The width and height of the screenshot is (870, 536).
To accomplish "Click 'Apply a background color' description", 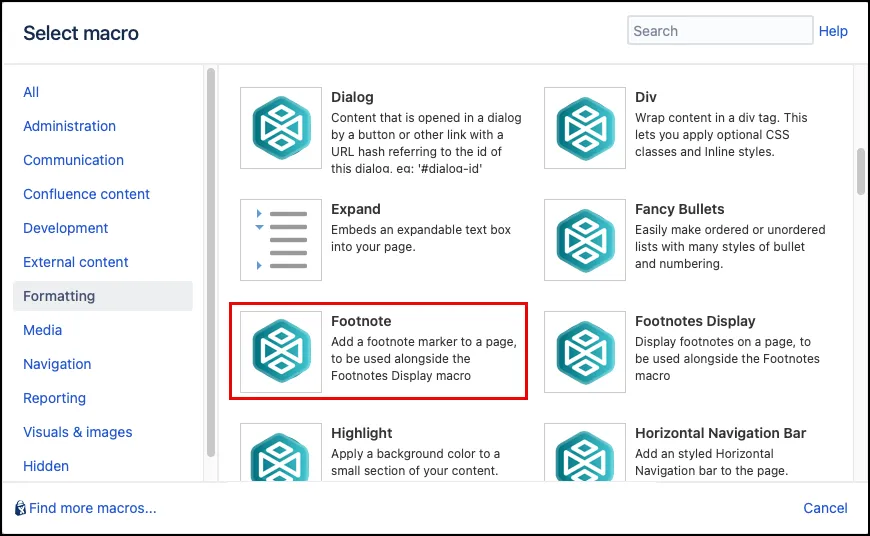I will point(415,462).
